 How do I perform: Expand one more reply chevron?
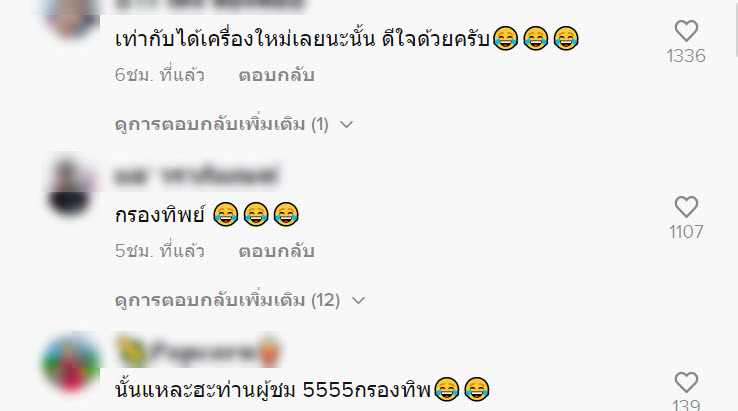click(347, 125)
